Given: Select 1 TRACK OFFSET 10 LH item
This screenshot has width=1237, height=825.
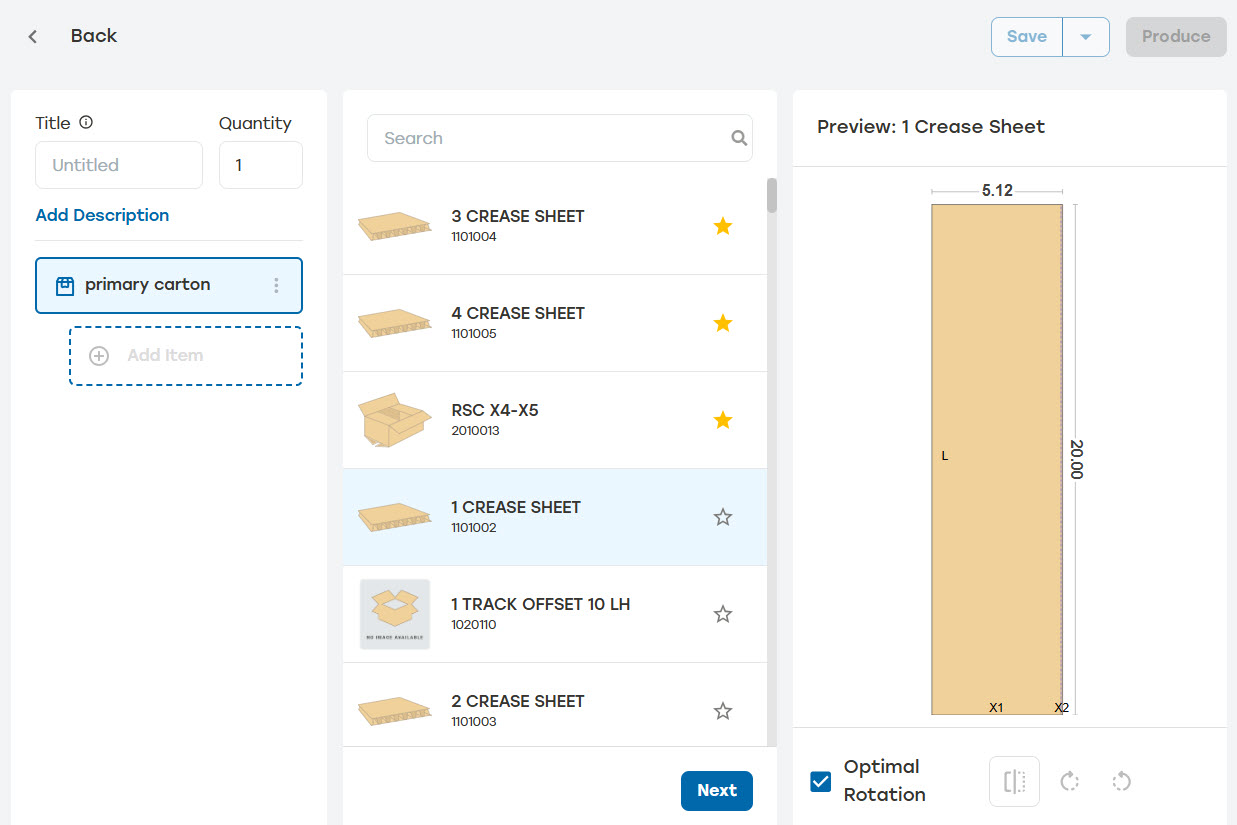Looking at the screenshot, I should point(555,614).
